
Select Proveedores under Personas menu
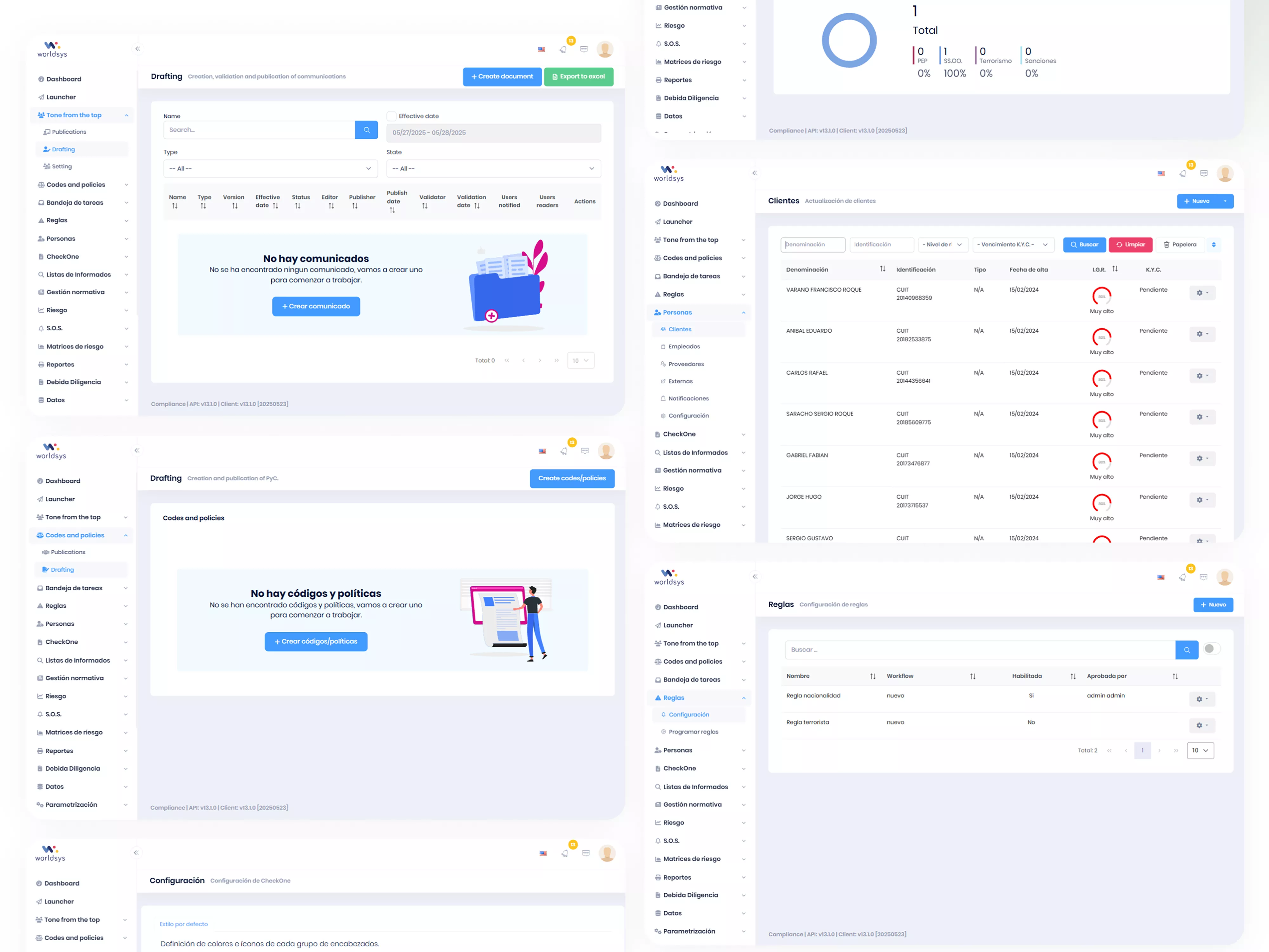click(x=686, y=364)
